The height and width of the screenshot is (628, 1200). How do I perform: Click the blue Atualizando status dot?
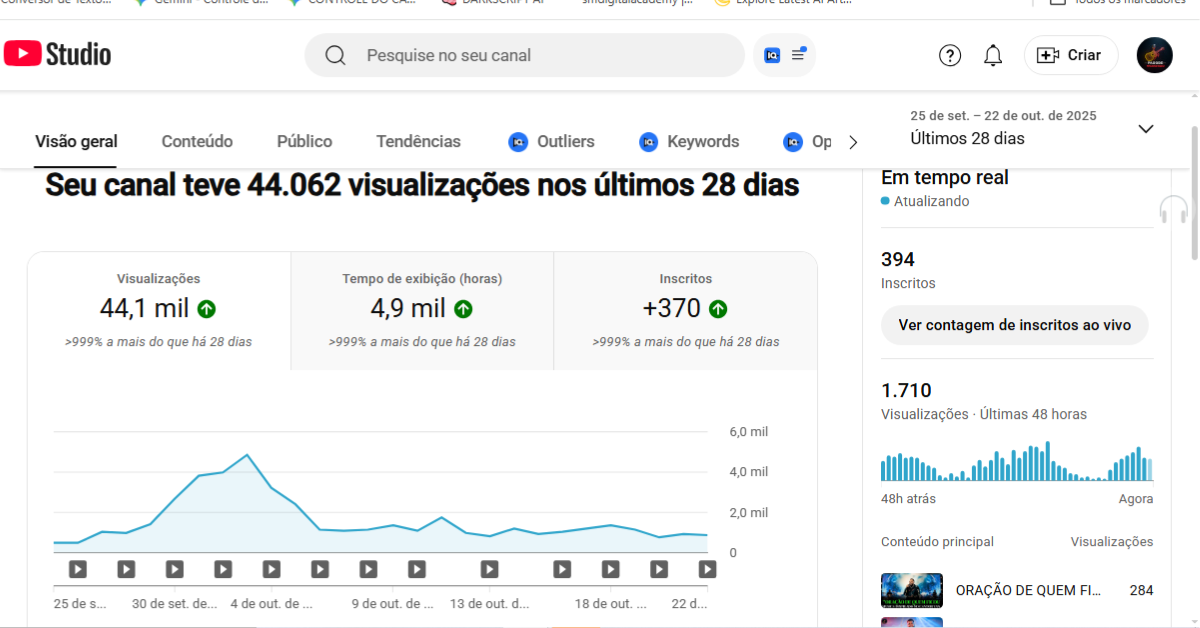tap(885, 201)
